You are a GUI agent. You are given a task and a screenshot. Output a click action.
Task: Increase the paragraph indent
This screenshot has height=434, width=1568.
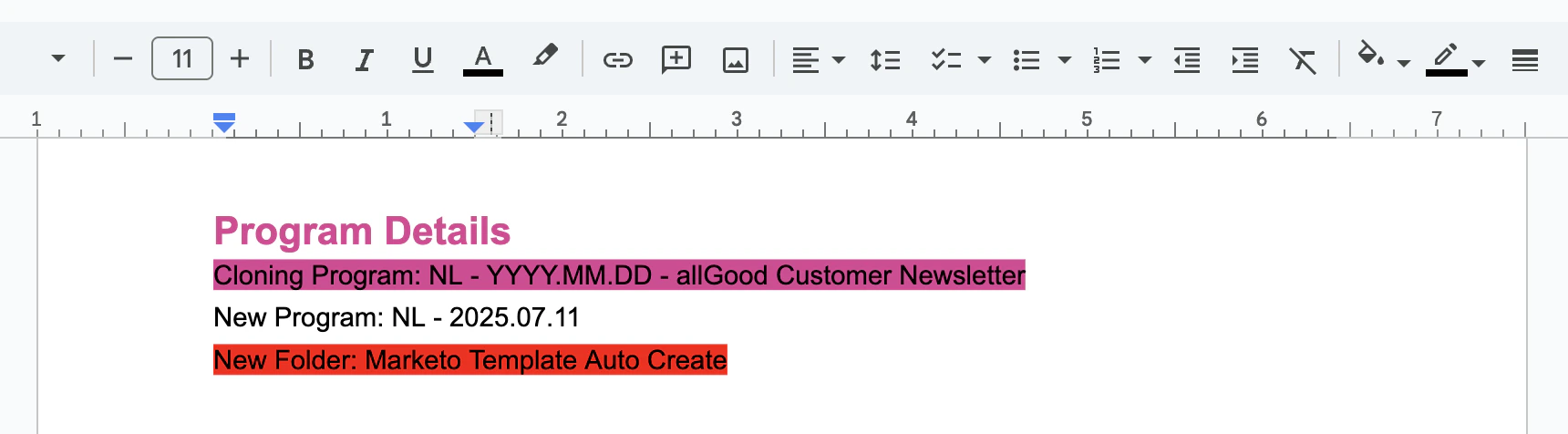click(x=1245, y=60)
